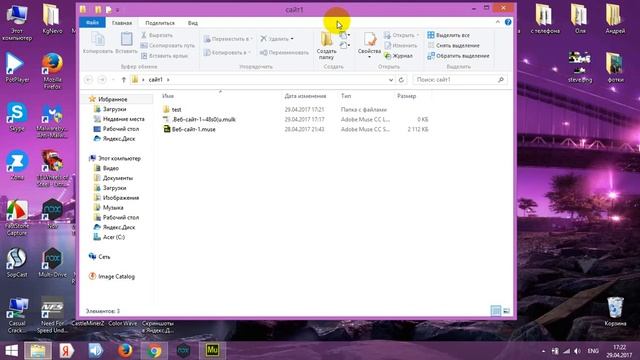Sort by the Размер column header
Viewport: 640px width, 360px height.
tap(407, 96)
